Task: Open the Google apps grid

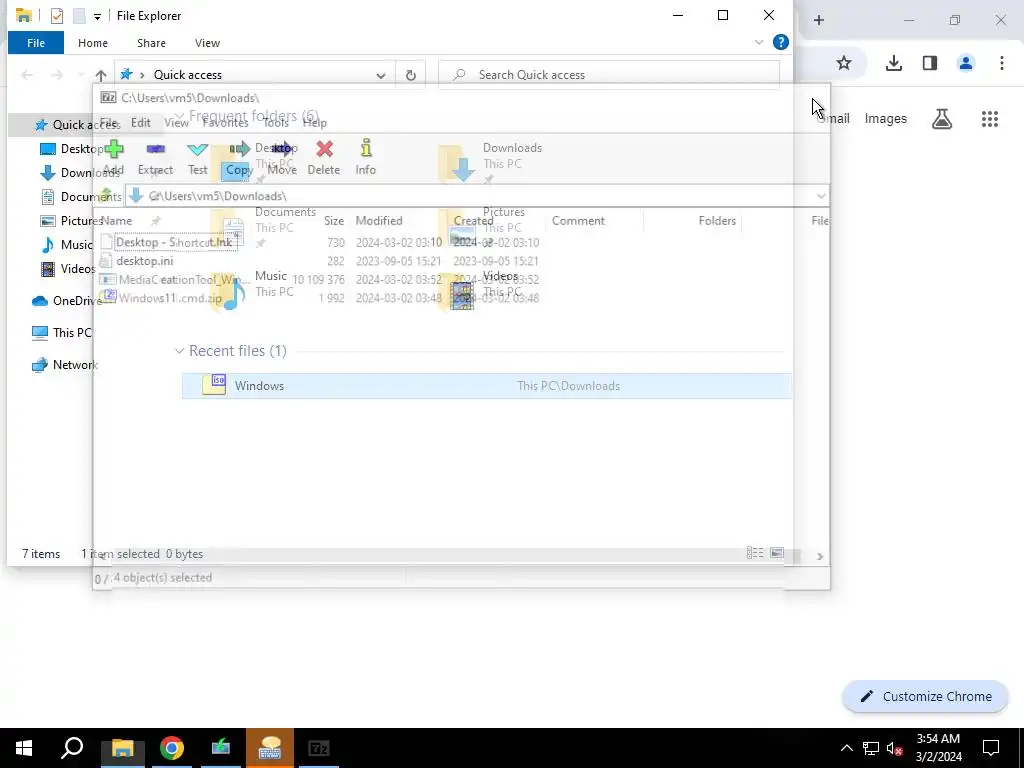Action: (990, 119)
